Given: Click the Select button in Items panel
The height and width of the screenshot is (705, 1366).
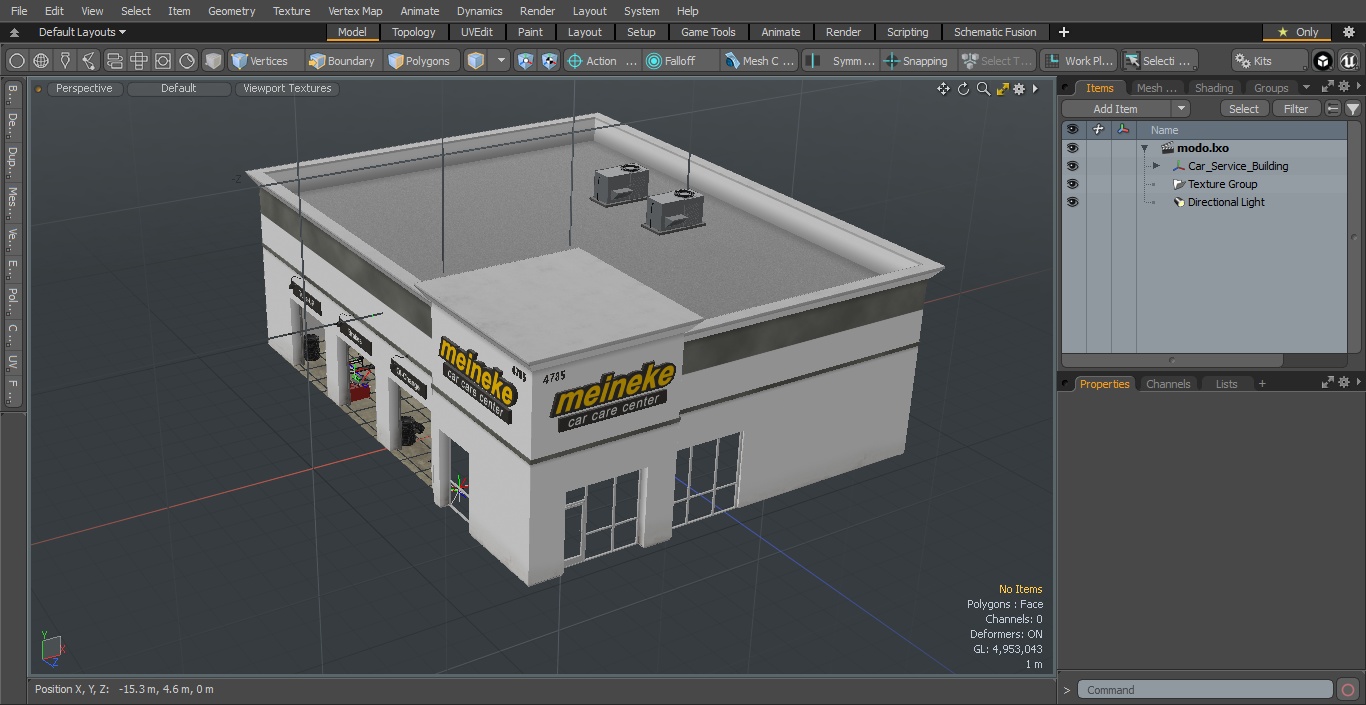Looking at the screenshot, I should click(x=1244, y=109).
